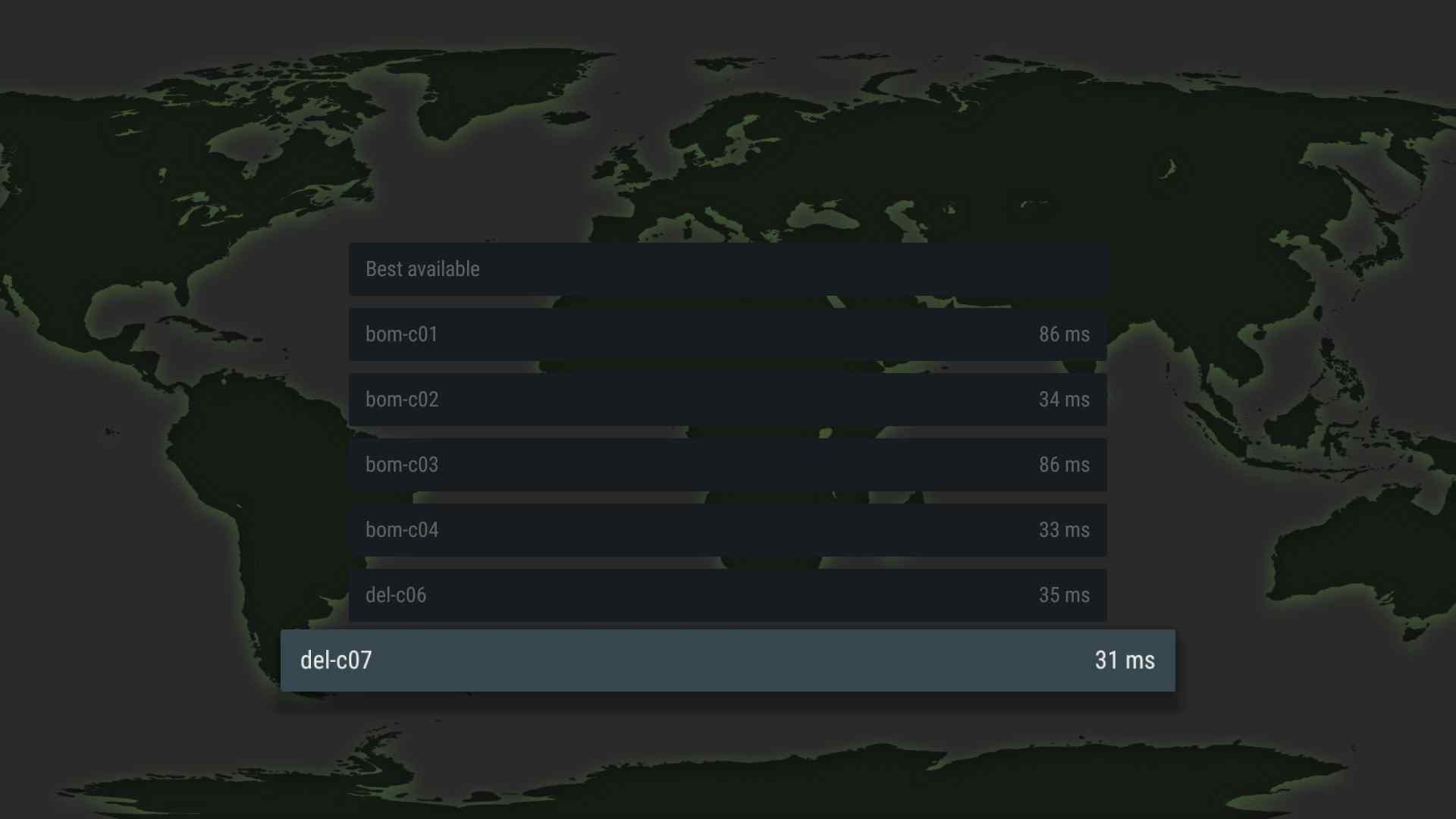Click the 31 ms latency value
This screenshot has height=819, width=1456.
pos(1125,661)
